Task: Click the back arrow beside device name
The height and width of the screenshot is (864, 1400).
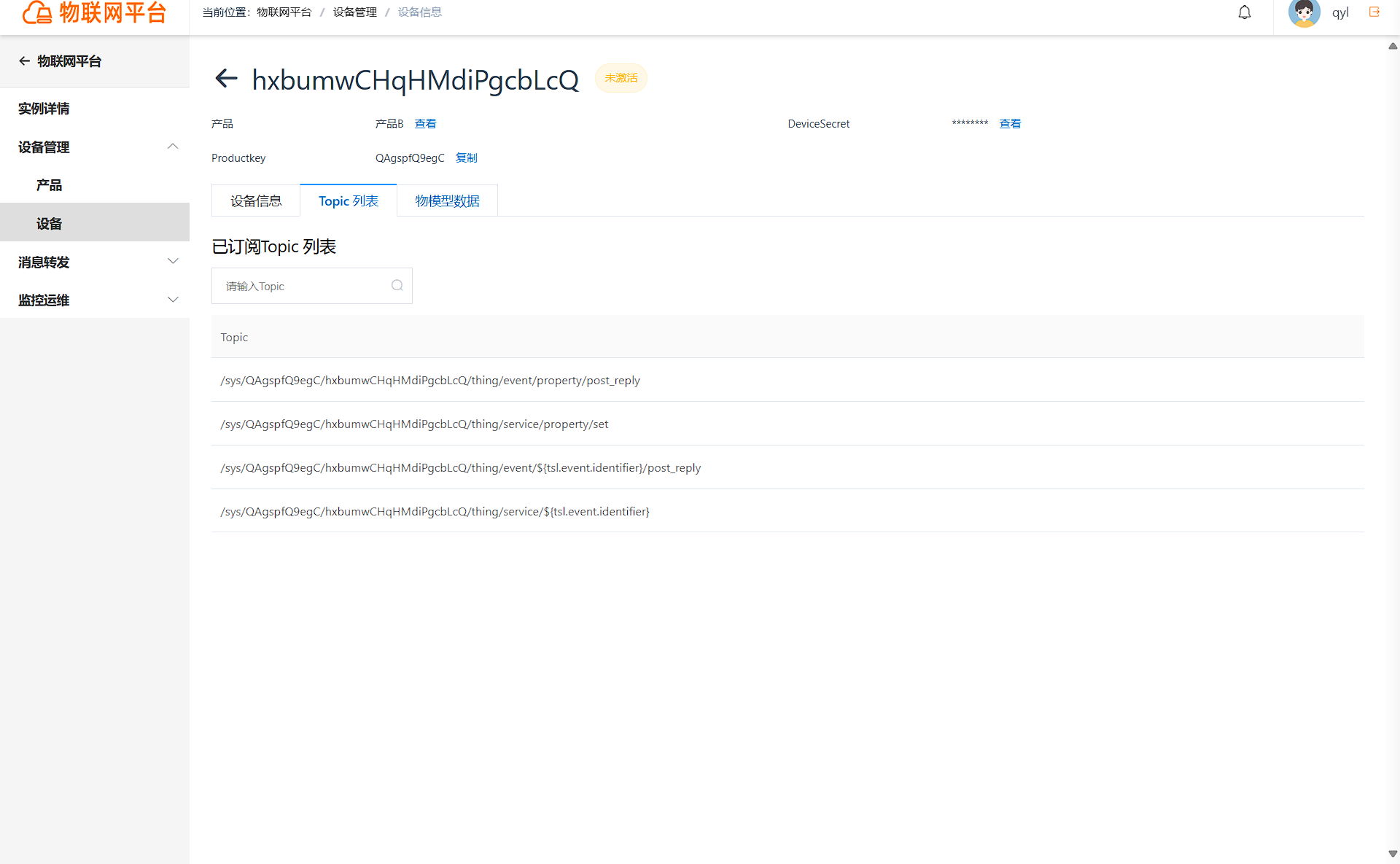Action: coord(227,79)
